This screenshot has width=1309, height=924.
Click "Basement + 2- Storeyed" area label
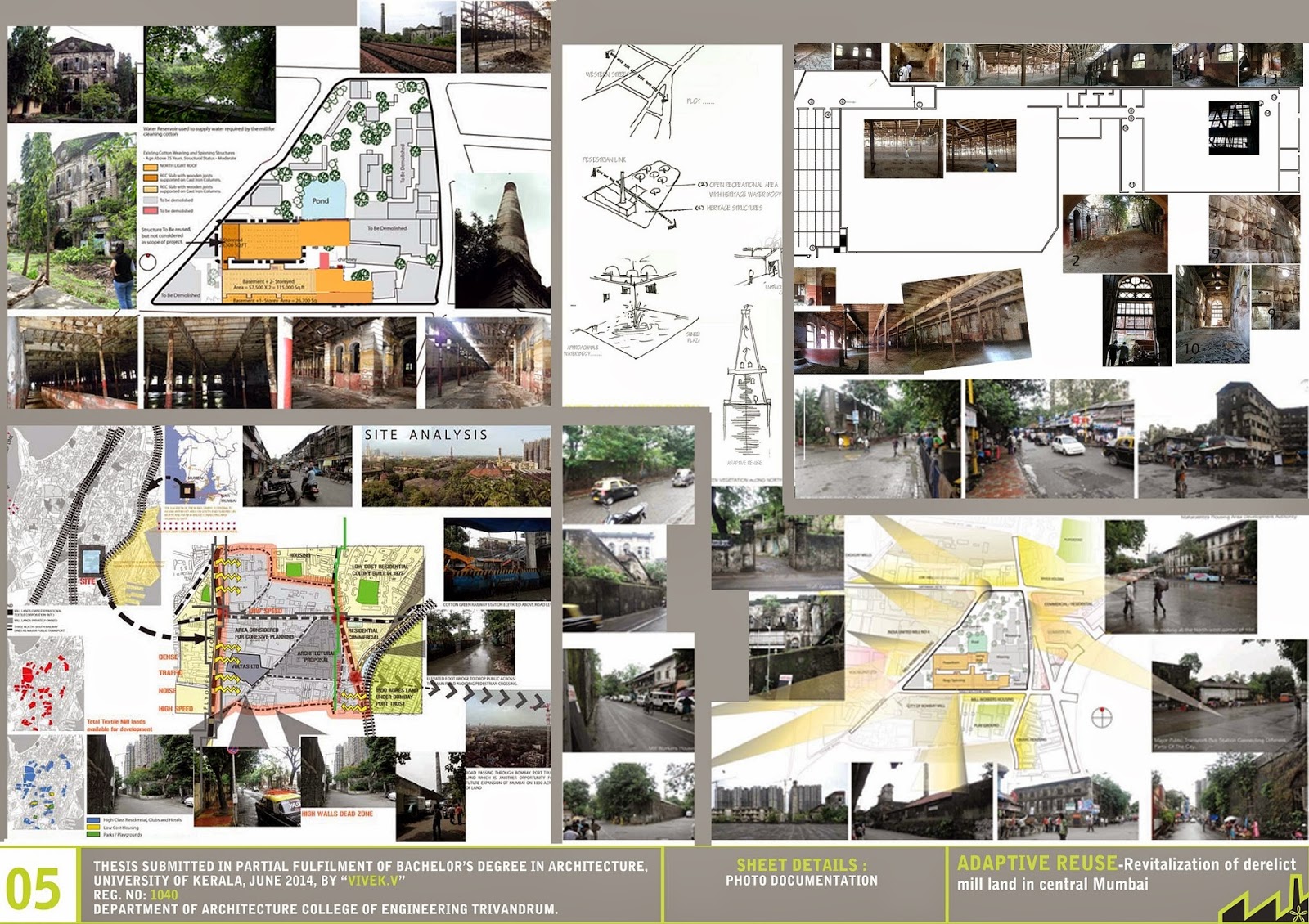268,282
